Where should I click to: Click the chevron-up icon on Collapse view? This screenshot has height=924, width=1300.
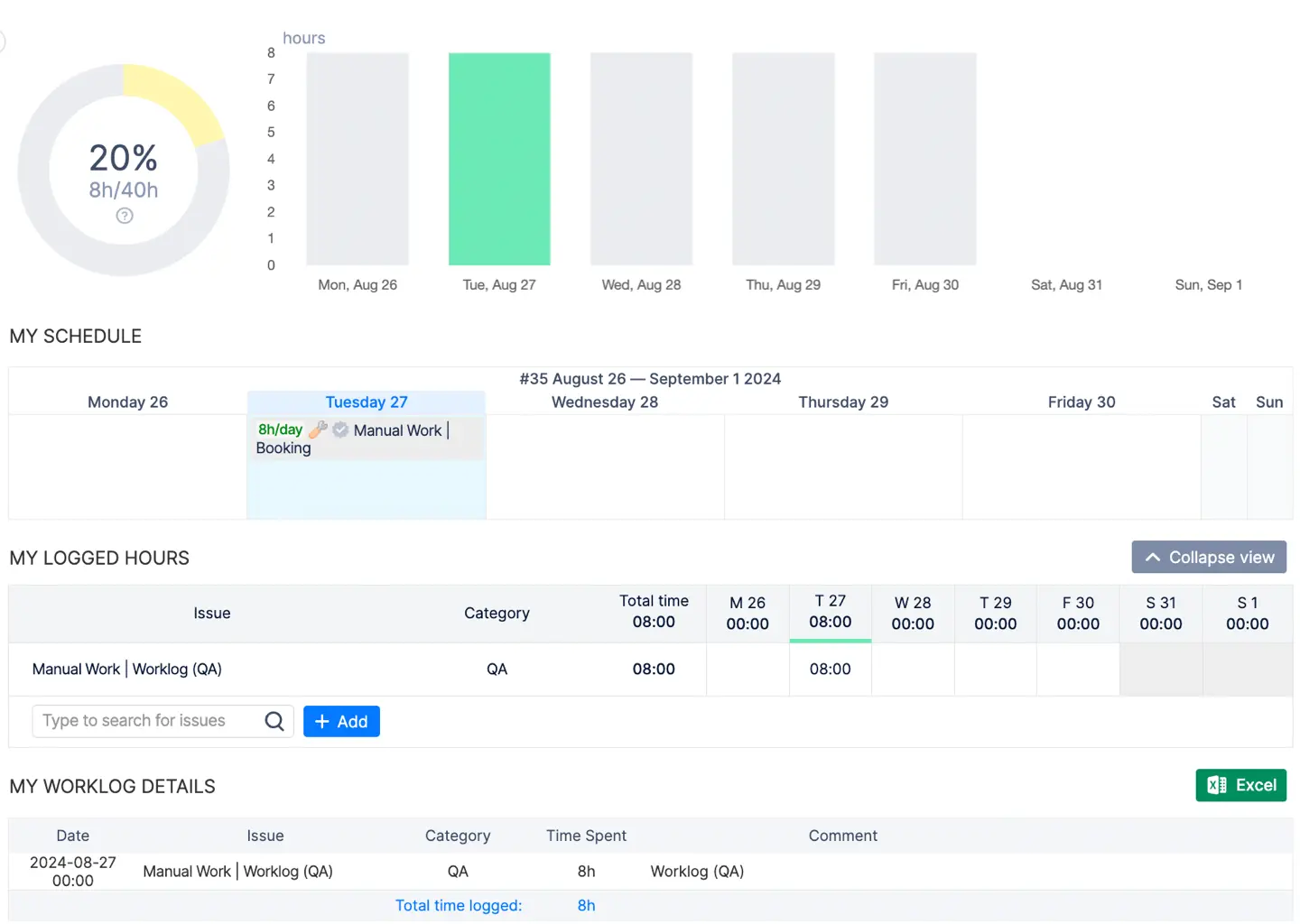click(1153, 558)
